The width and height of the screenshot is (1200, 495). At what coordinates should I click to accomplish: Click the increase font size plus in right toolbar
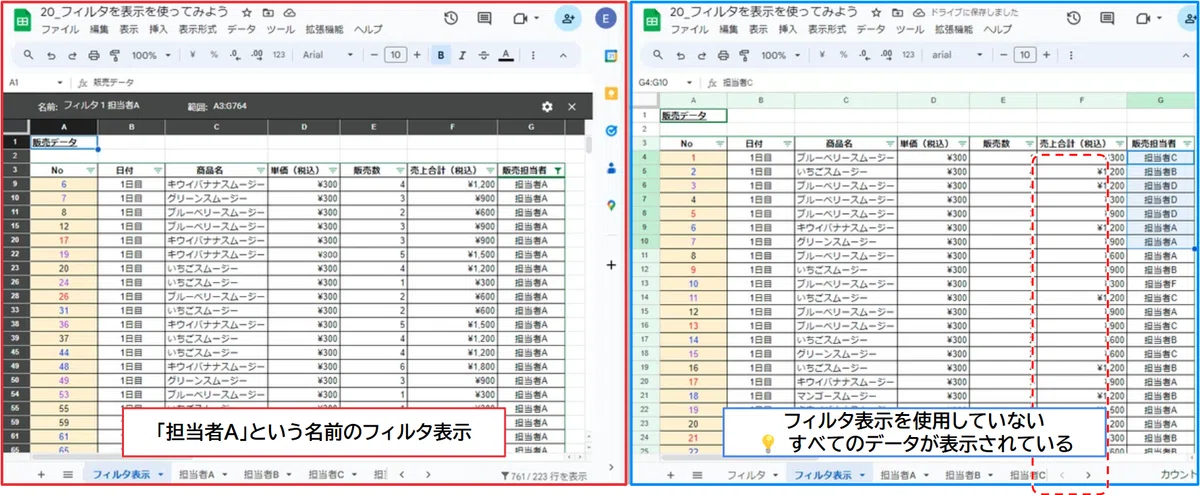point(1045,55)
